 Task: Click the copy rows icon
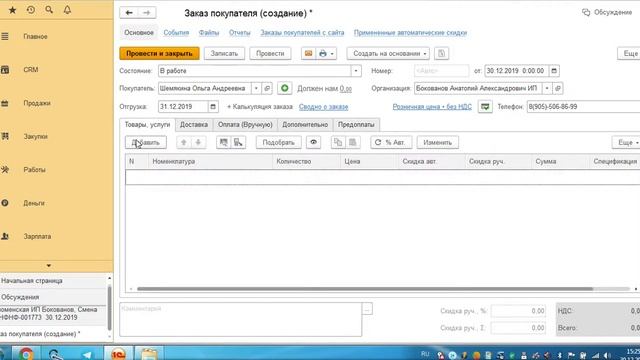point(338,142)
